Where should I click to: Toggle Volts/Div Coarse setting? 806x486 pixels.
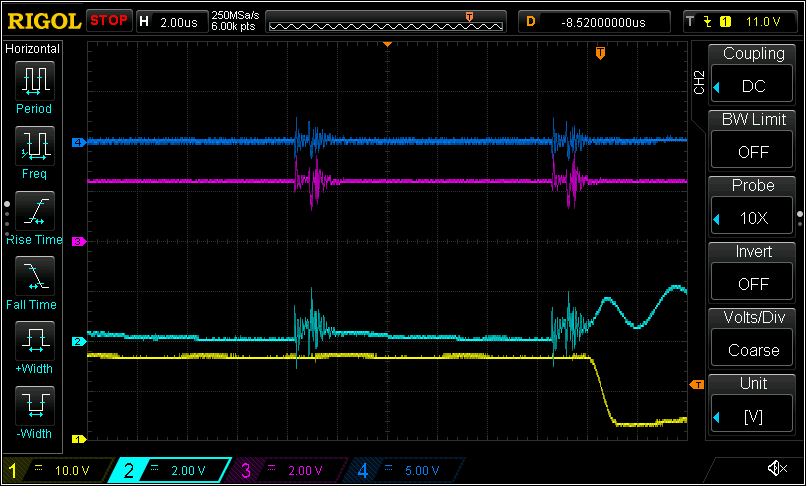752,338
